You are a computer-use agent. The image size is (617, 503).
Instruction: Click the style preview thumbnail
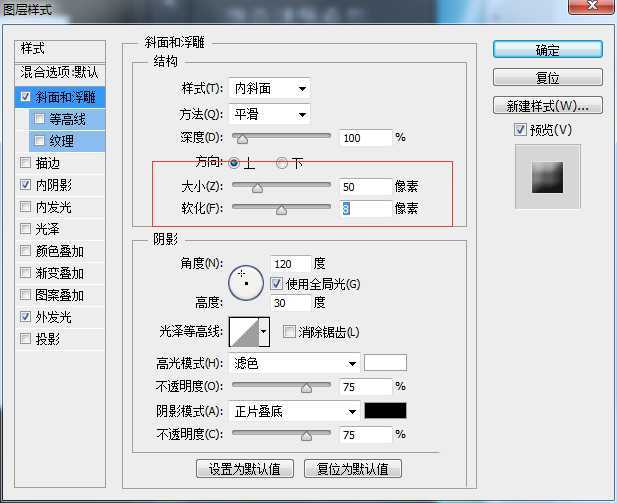coord(547,177)
